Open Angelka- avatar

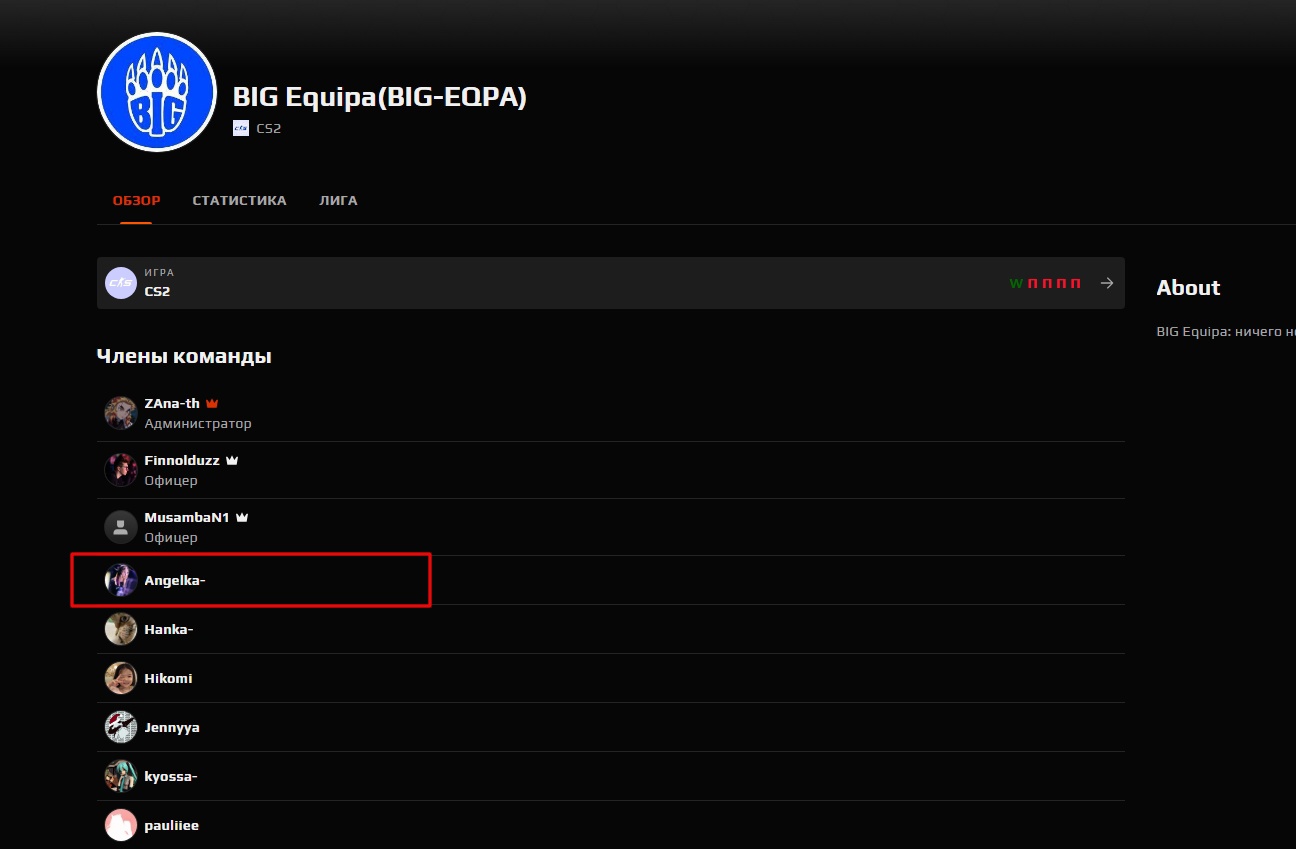[x=121, y=580]
